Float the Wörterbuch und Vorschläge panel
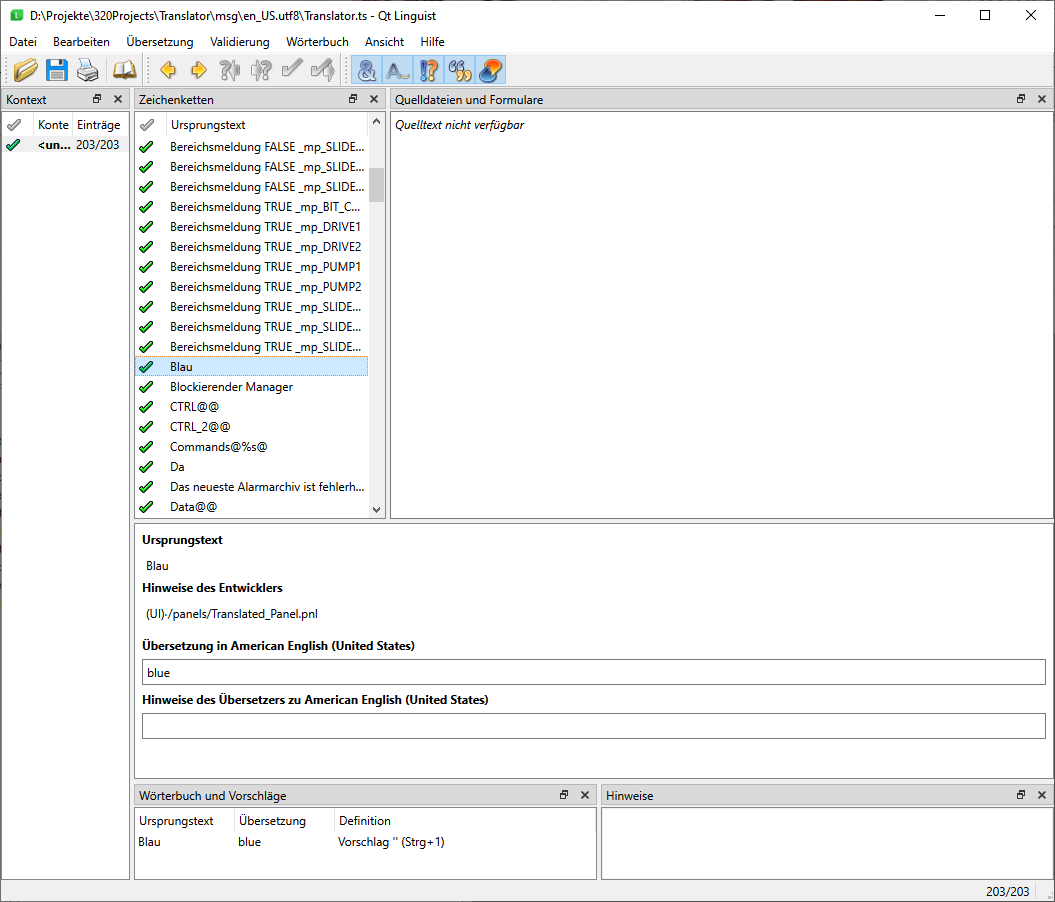The height and width of the screenshot is (902, 1055). pos(564,795)
